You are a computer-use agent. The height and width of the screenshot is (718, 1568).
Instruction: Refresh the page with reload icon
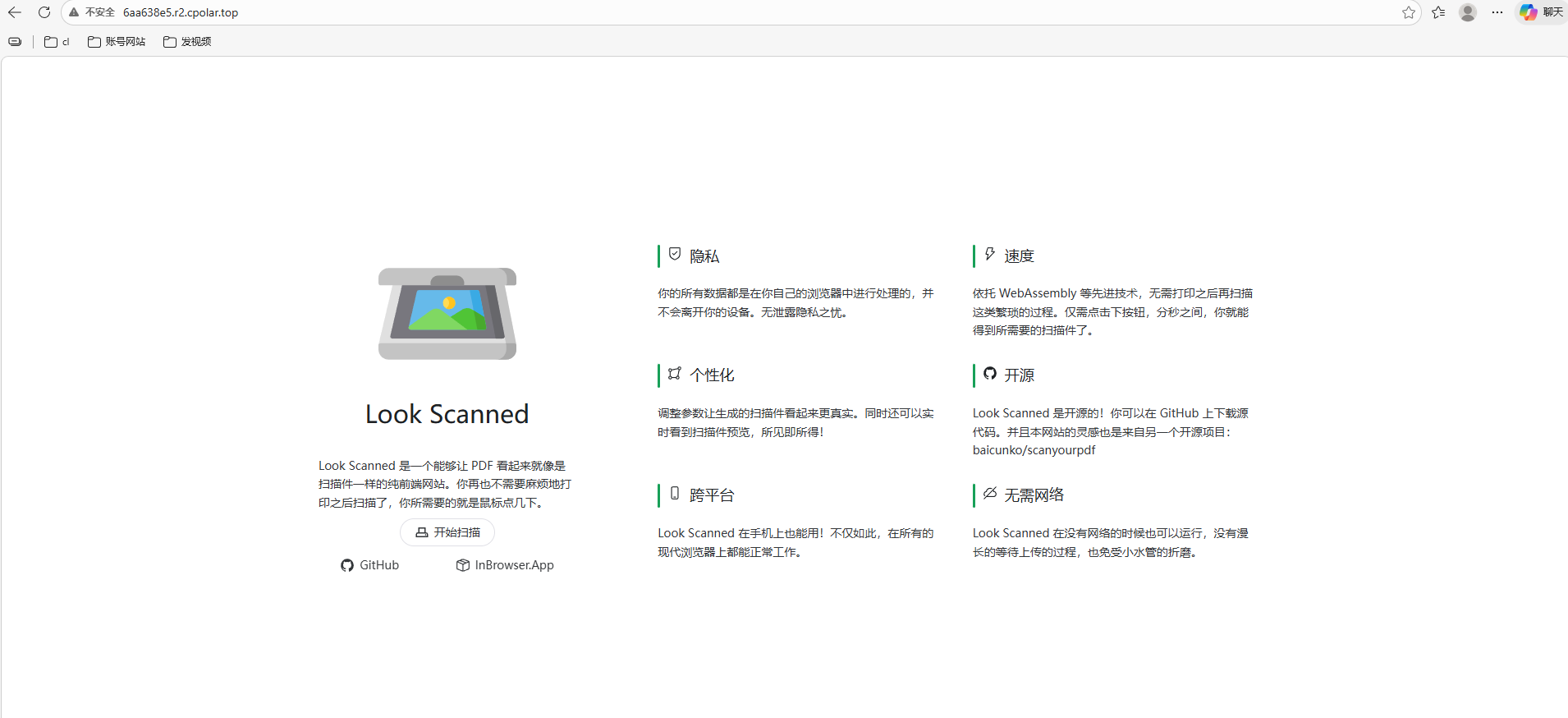tap(44, 12)
